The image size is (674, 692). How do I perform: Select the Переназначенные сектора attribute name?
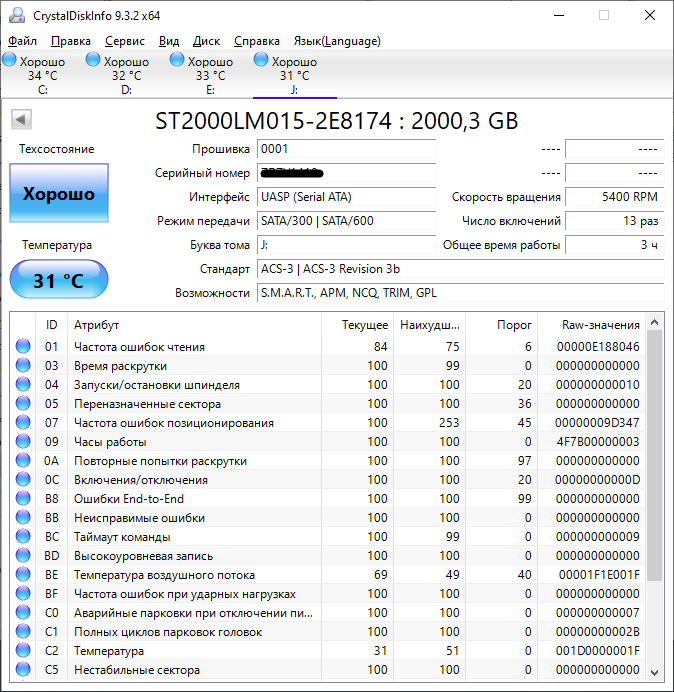coord(147,404)
